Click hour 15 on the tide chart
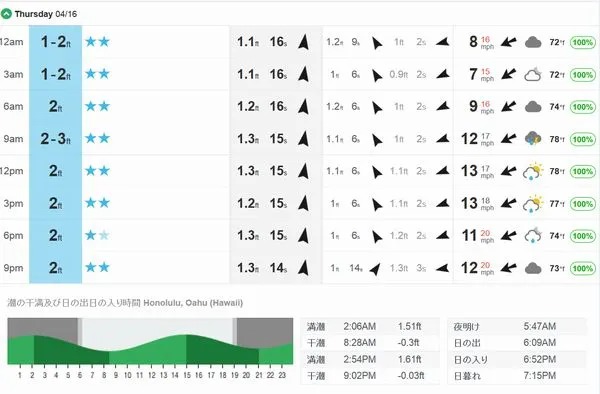The image size is (600, 394). pyautogui.click(x=187, y=375)
